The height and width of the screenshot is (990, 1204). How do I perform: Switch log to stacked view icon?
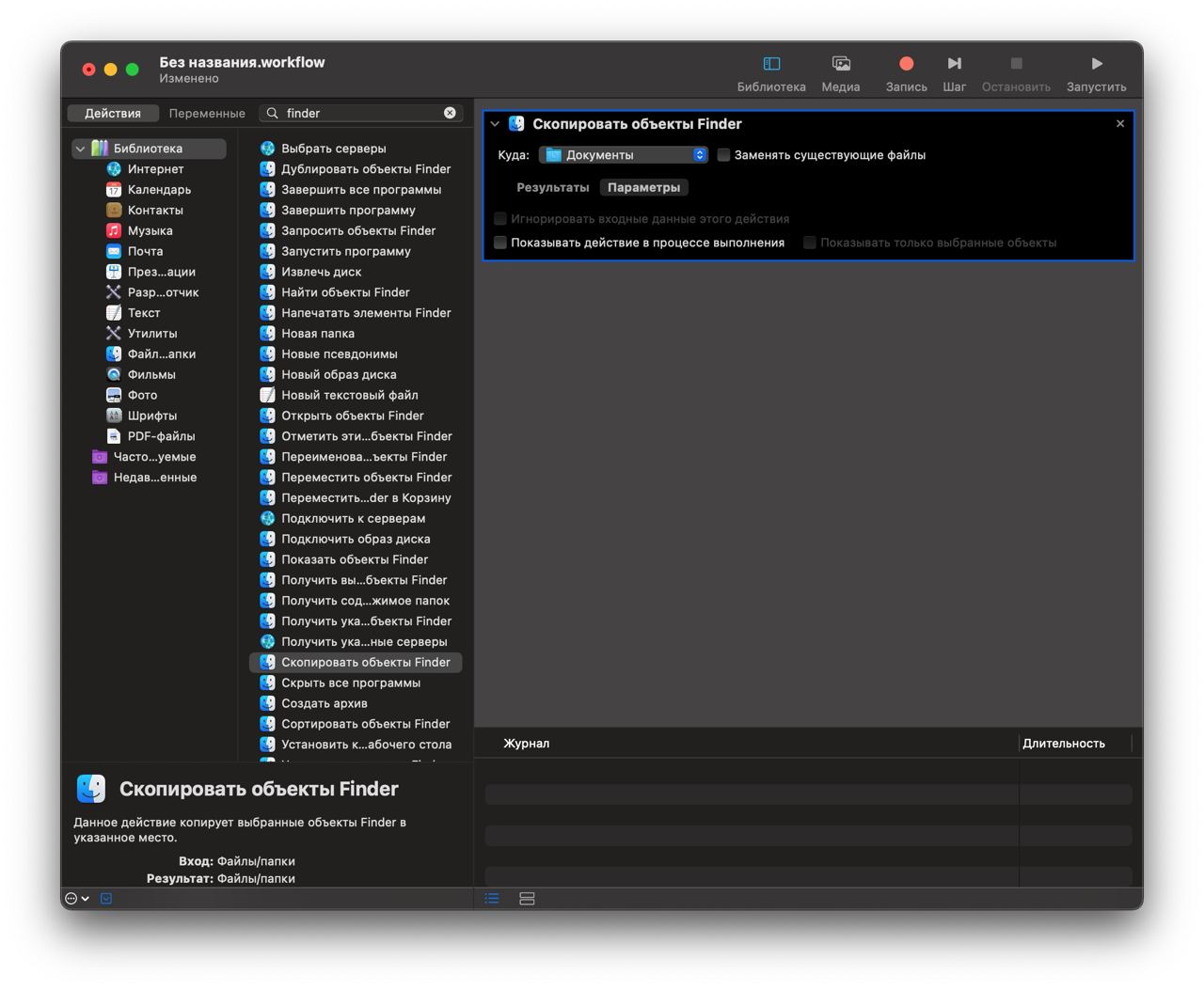[527, 899]
